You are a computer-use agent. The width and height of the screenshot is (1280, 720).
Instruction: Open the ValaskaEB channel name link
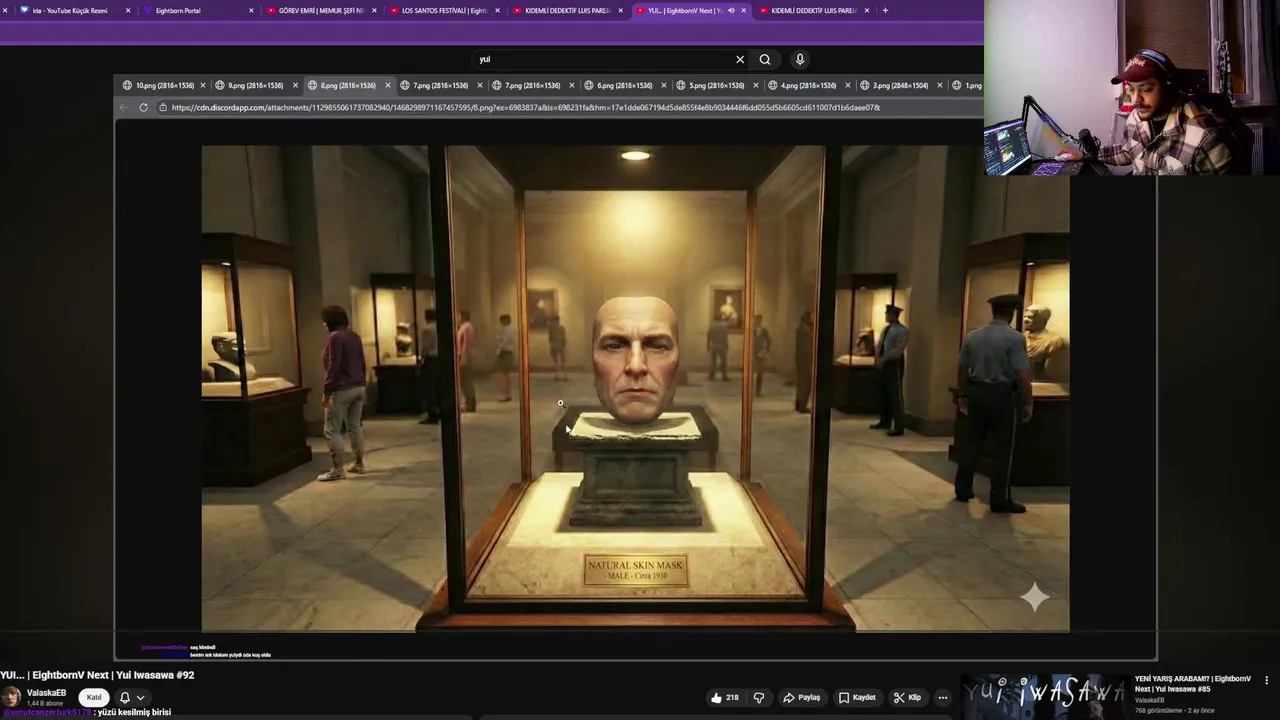point(46,692)
